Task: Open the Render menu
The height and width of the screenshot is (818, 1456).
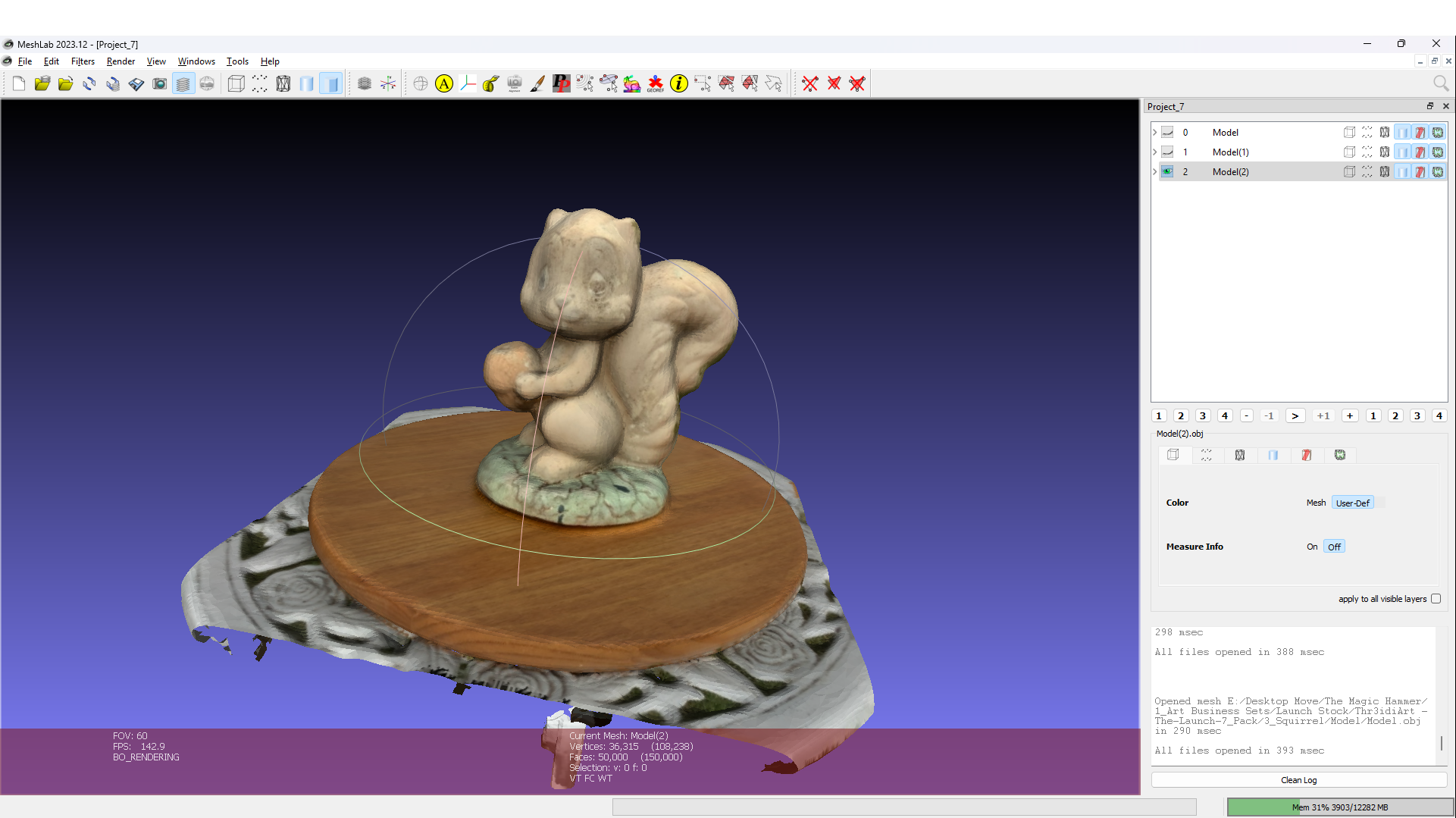Action: [x=121, y=61]
